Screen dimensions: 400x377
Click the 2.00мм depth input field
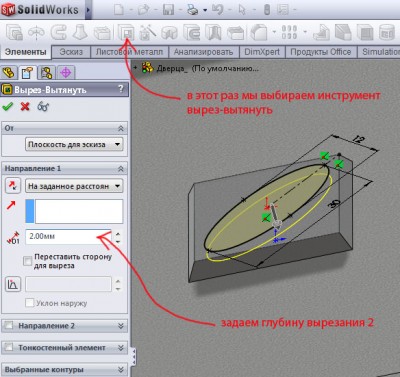pyautogui.click(x=68, y=236)
